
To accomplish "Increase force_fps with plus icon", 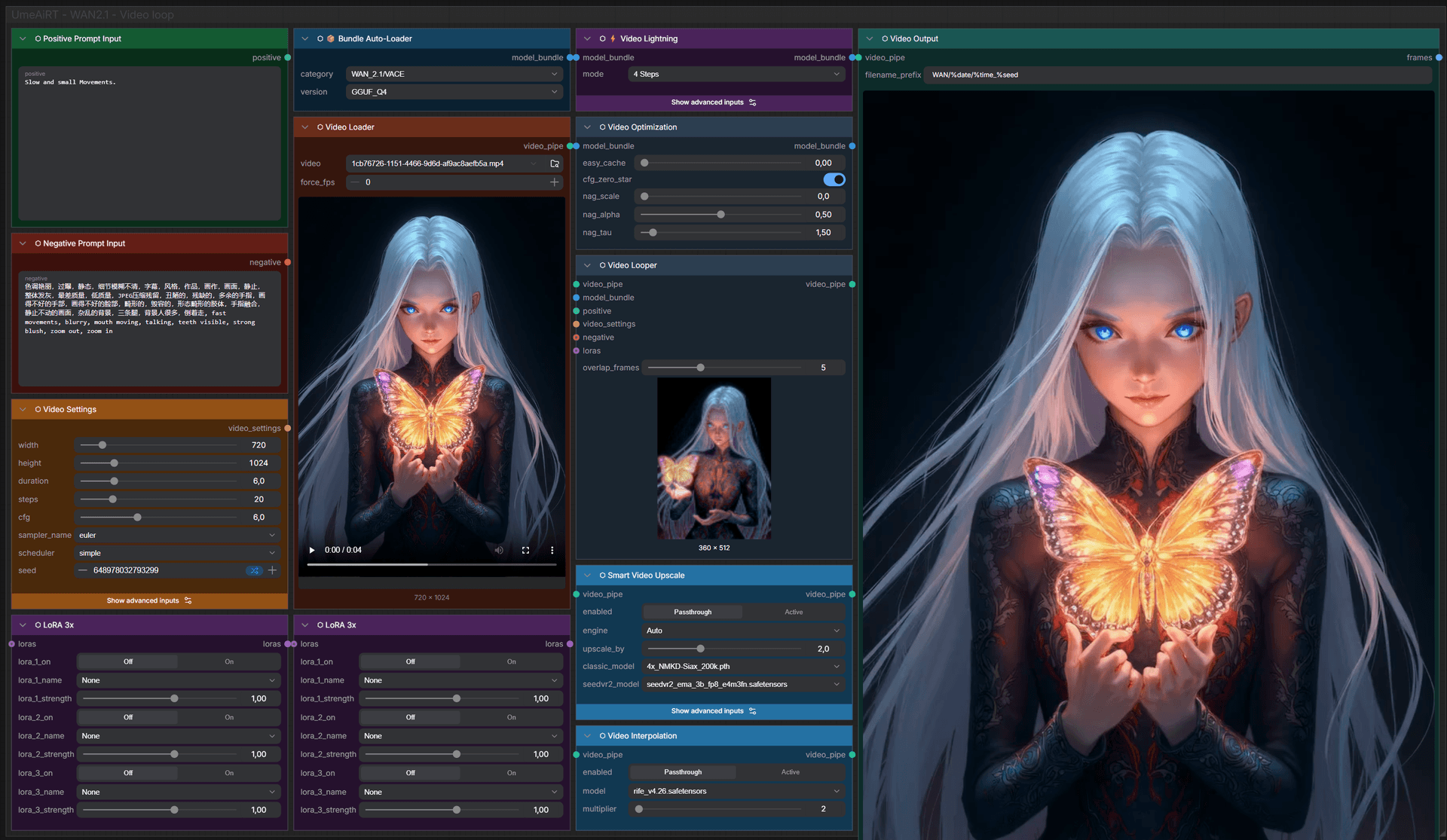I will (555, 182).
